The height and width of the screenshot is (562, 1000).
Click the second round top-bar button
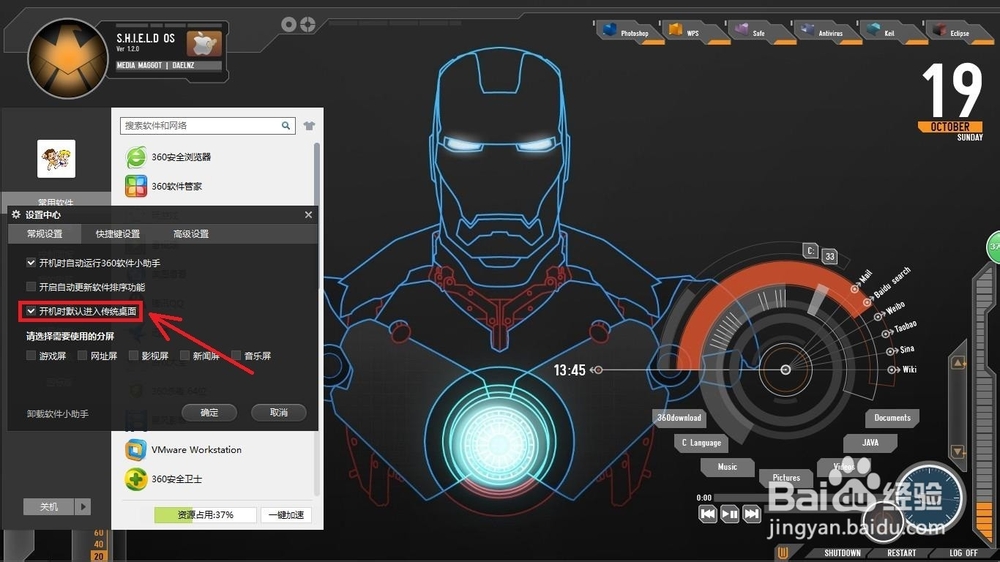point(308,24)
